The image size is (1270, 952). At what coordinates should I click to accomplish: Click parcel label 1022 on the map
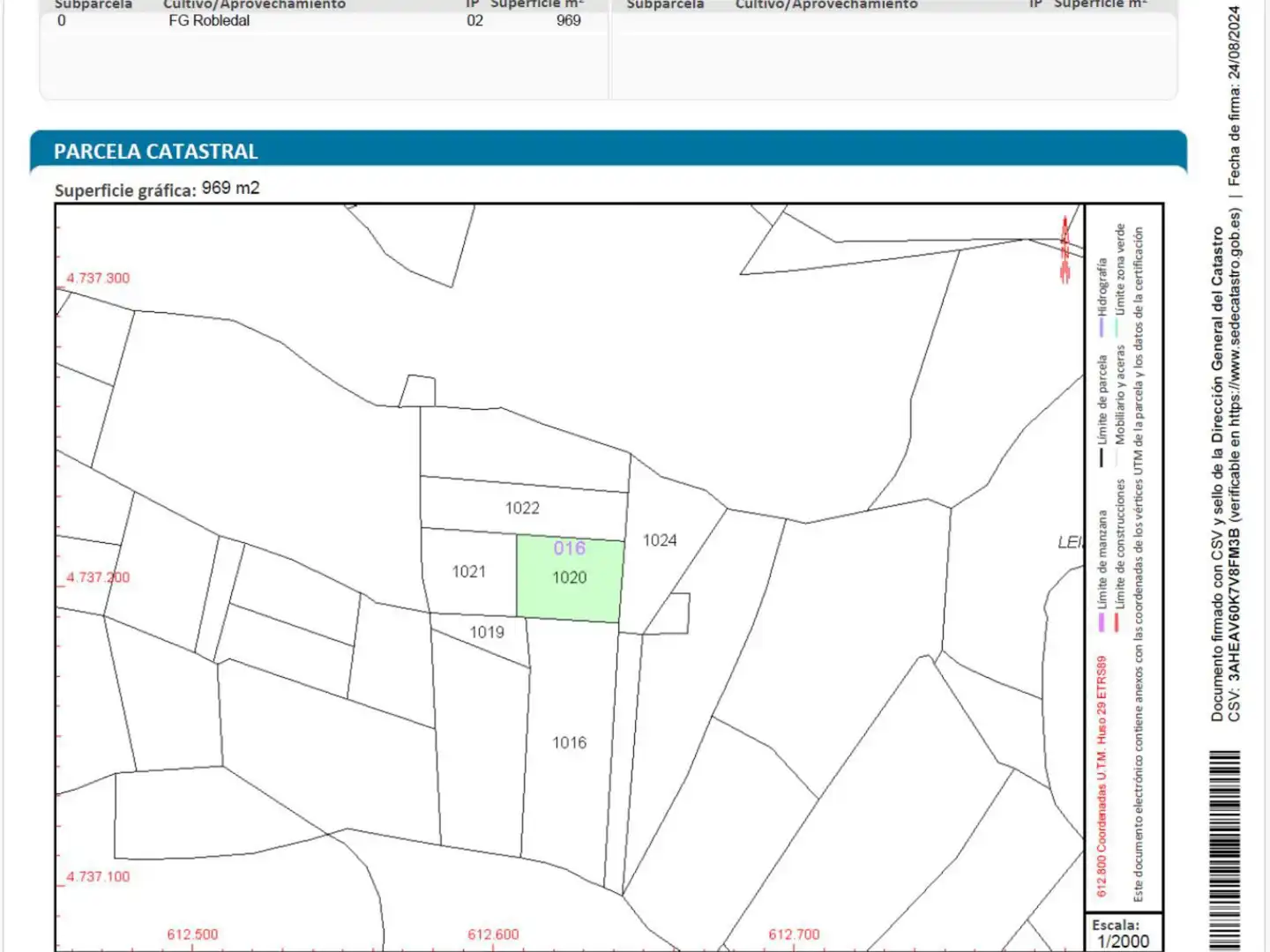(522, 508)
